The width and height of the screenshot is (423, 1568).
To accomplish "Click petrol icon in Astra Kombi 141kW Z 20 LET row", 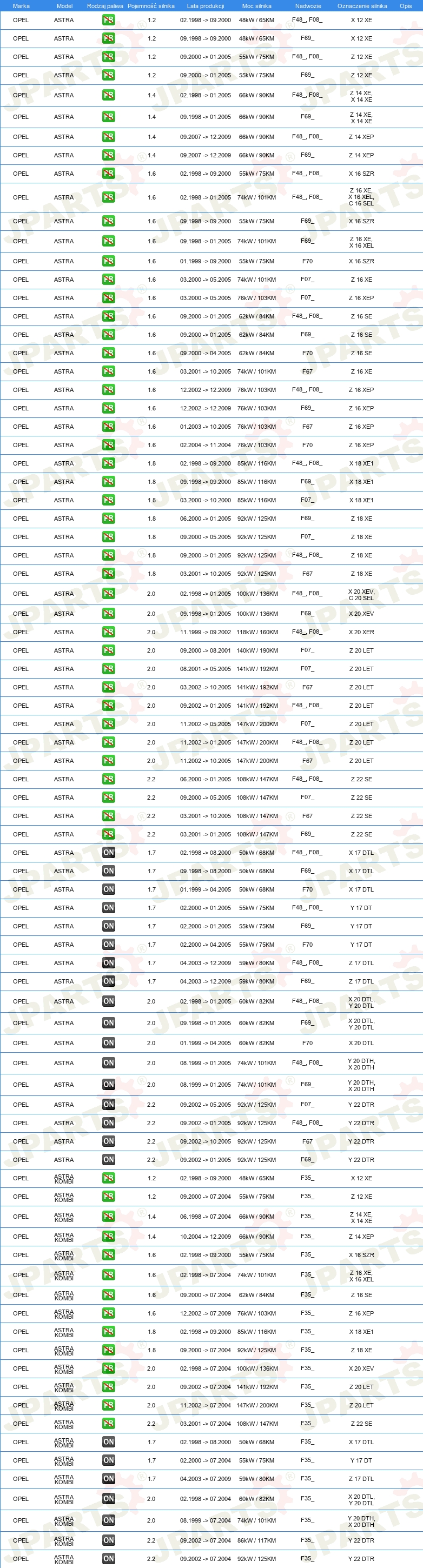I will tap(108, 1387).
